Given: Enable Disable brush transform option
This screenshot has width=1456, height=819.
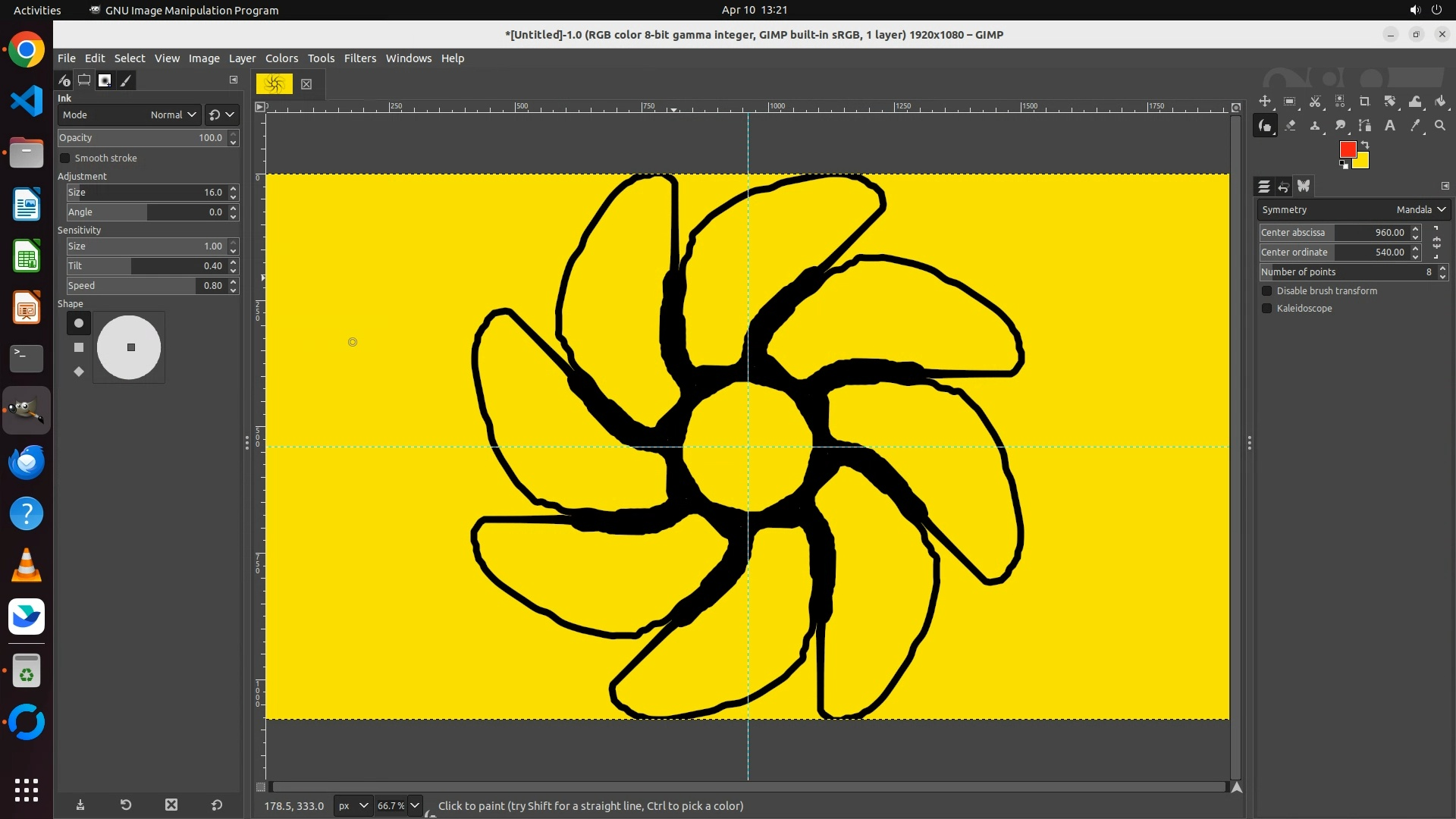Looking at the screenshot, I should [1266, 291].
